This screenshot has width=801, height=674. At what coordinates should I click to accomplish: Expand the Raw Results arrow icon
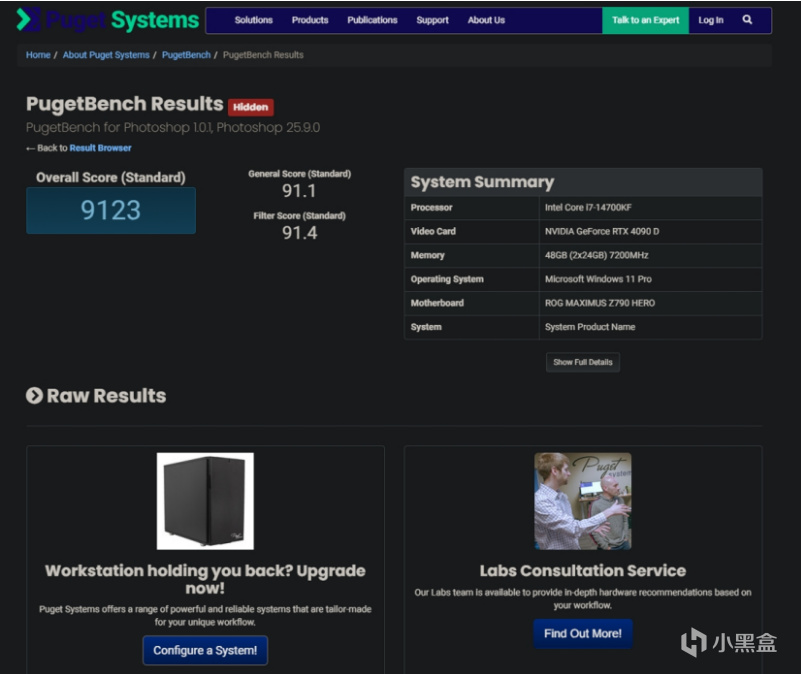[34, 396]
